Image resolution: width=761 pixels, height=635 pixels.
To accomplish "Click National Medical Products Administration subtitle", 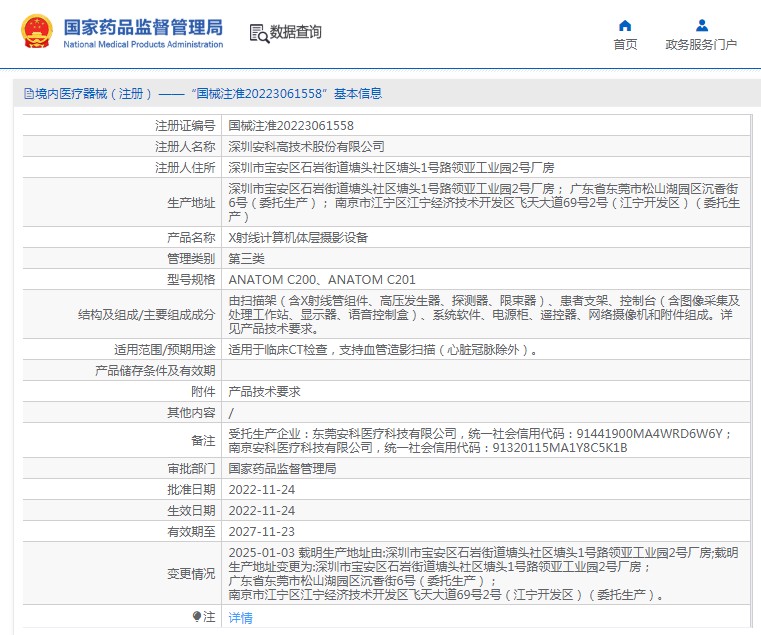I will click(143, 44).
